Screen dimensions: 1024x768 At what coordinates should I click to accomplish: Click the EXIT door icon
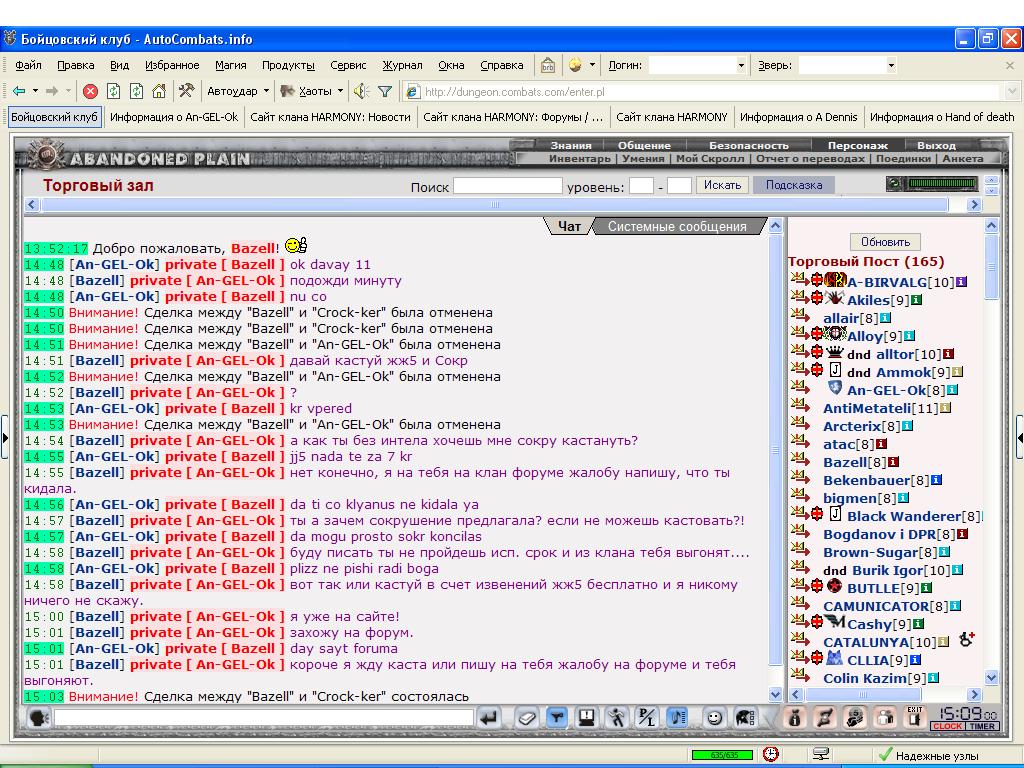coord(915,717)
